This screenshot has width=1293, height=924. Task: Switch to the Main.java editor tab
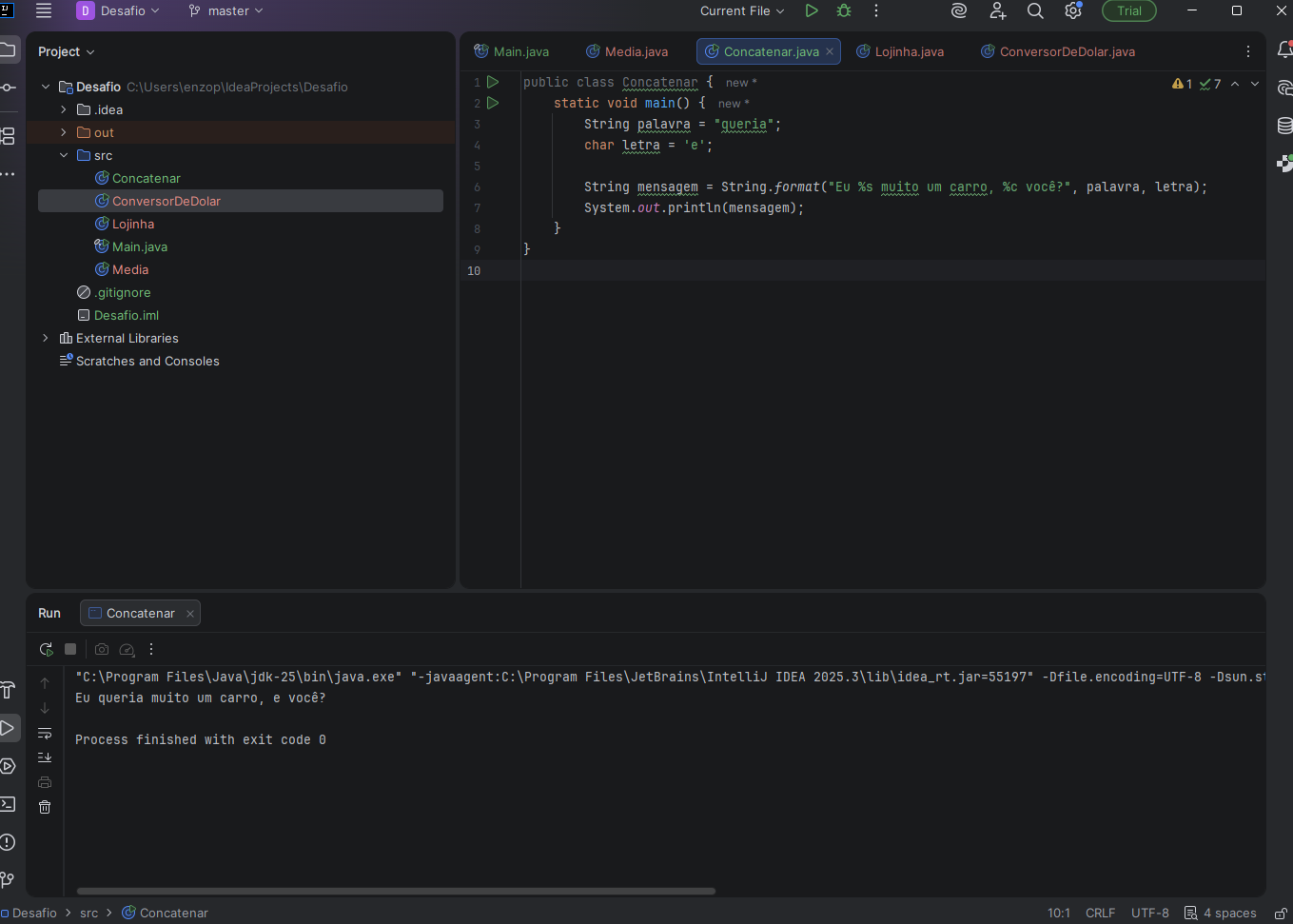pyautogui.click(x=520, y=51)
